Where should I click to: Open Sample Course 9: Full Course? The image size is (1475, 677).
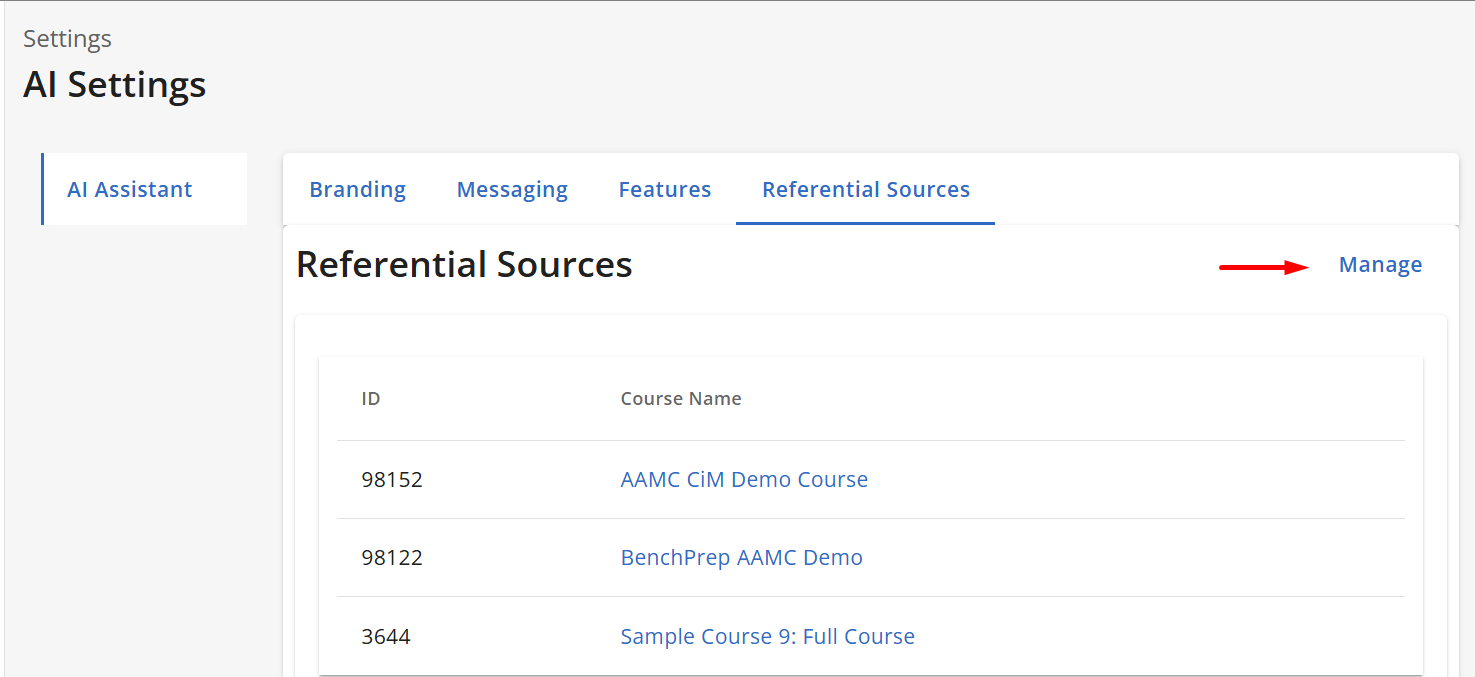pyautogui.click(x=767, y=637)
